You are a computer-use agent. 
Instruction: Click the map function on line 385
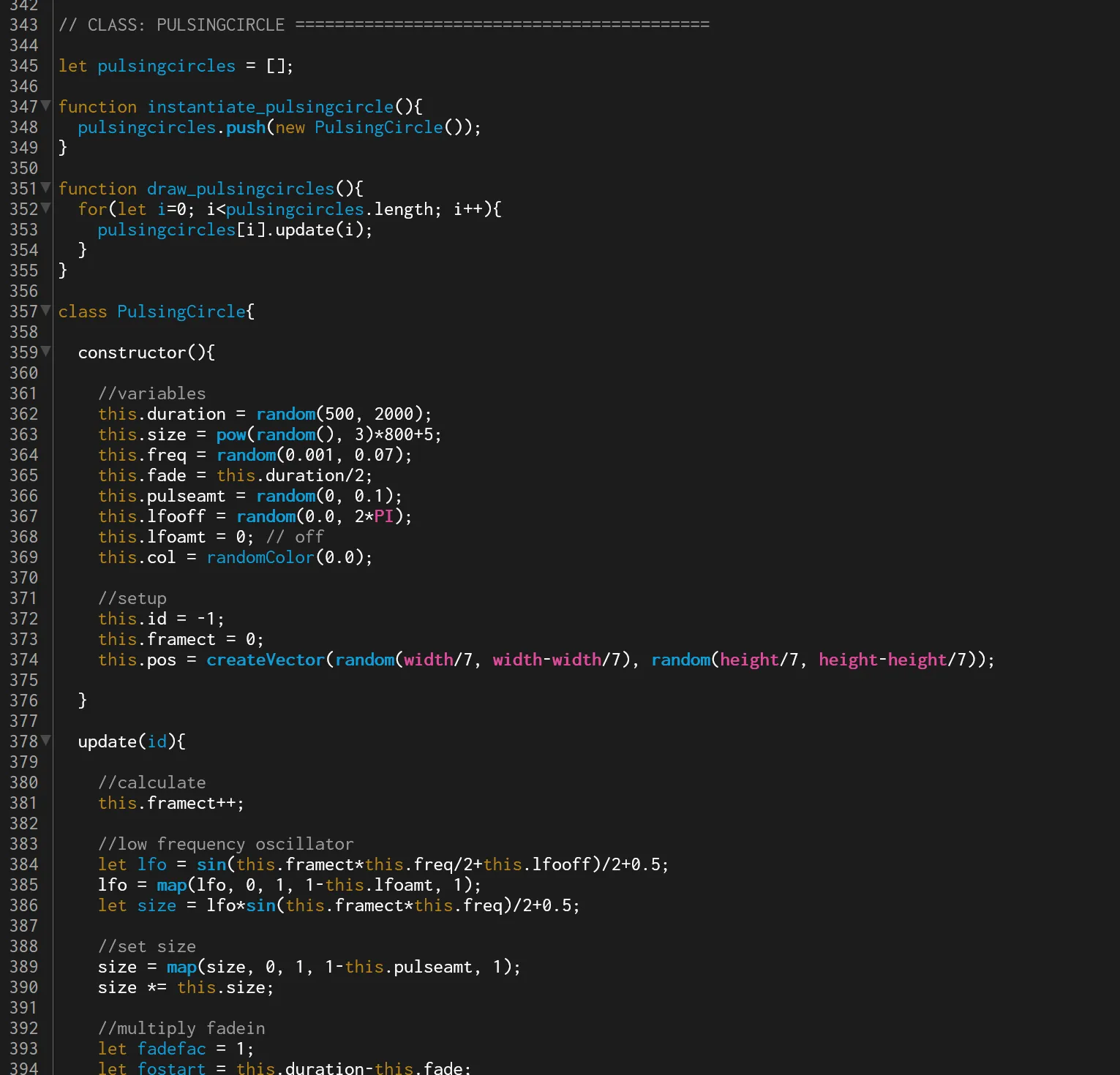tap(171, 884)
